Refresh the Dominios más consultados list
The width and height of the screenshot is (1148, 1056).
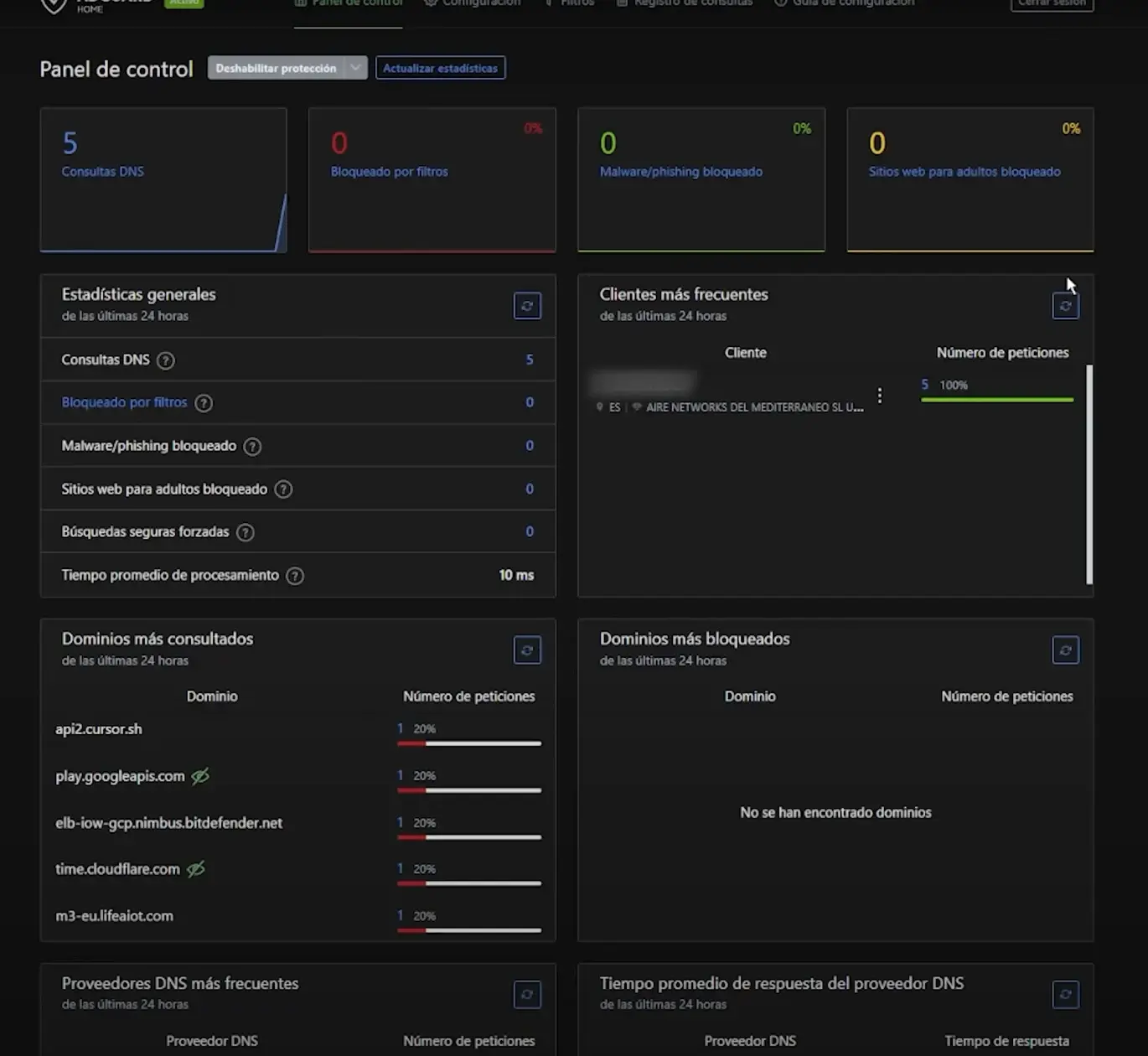[x=527, y=650]
